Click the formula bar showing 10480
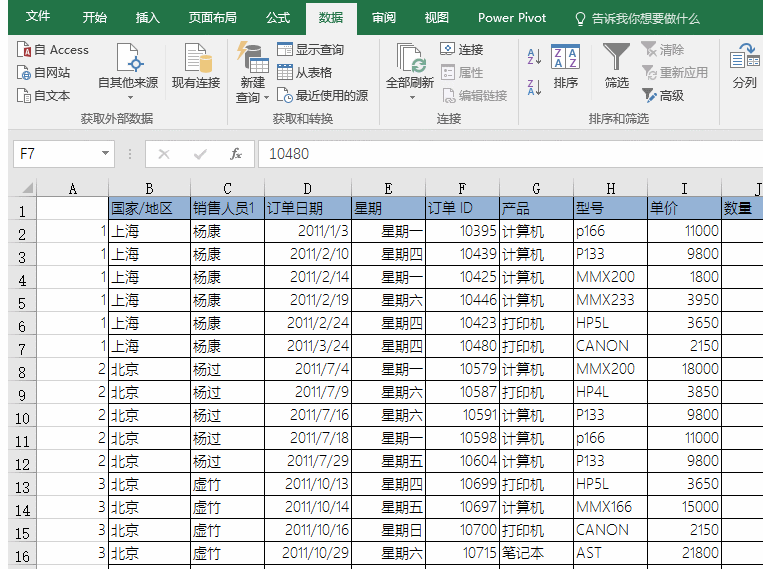 pos(500,154)
